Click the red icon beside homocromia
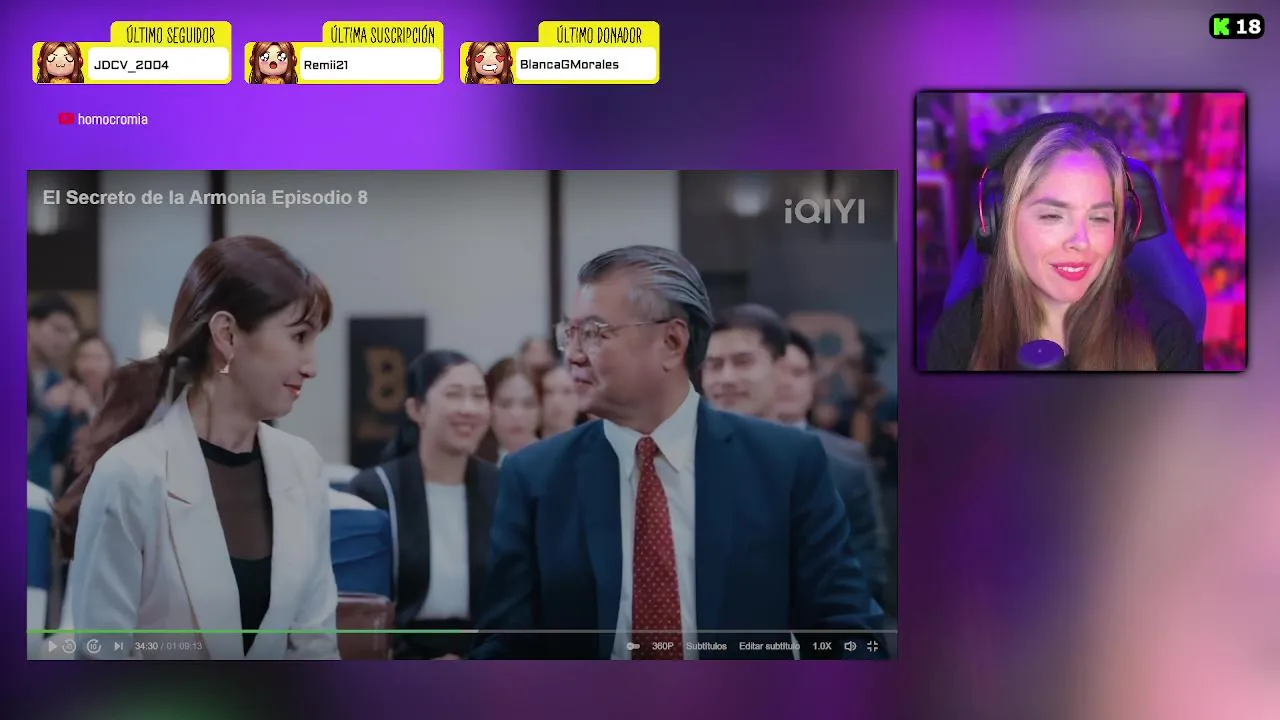This screenshot has width=1280, height=720. (x=66, y=119)
